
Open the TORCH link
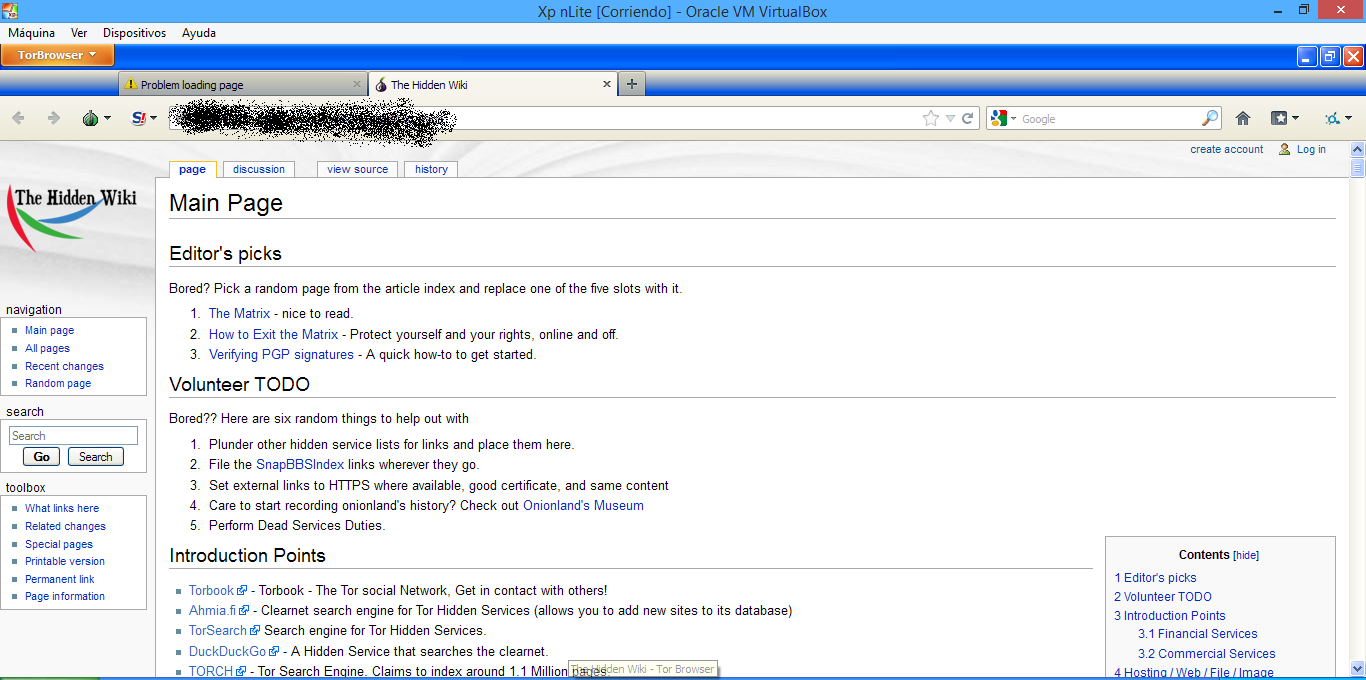(217, 671)
